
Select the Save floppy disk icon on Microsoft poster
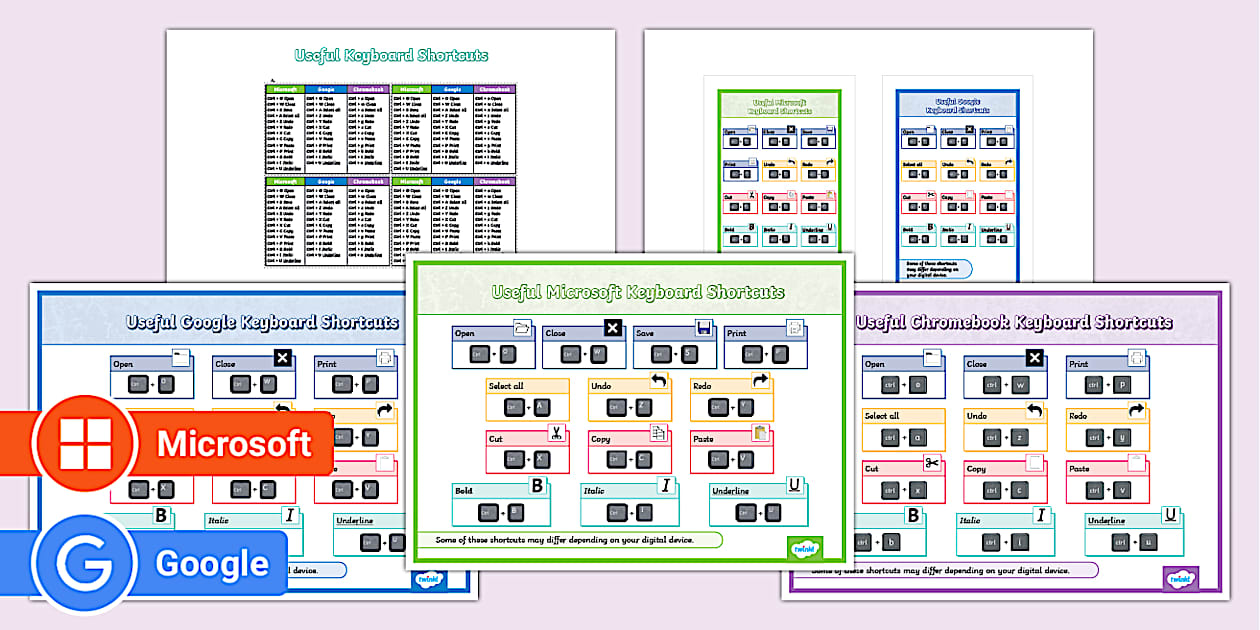[703, 327]
